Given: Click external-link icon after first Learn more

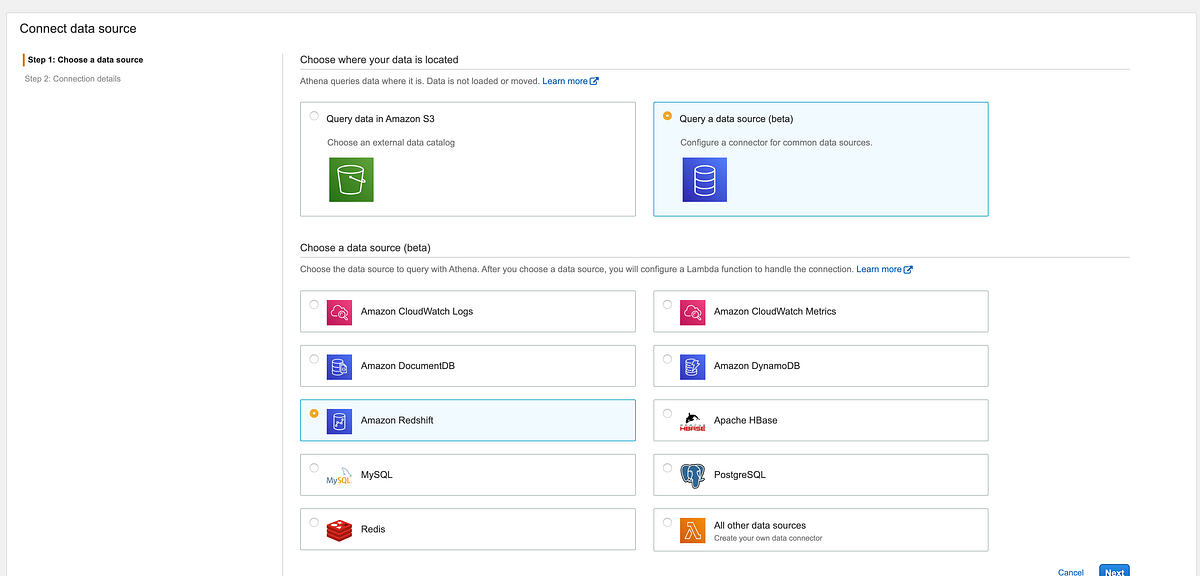Looking at the screenshot, I should 594,81.
